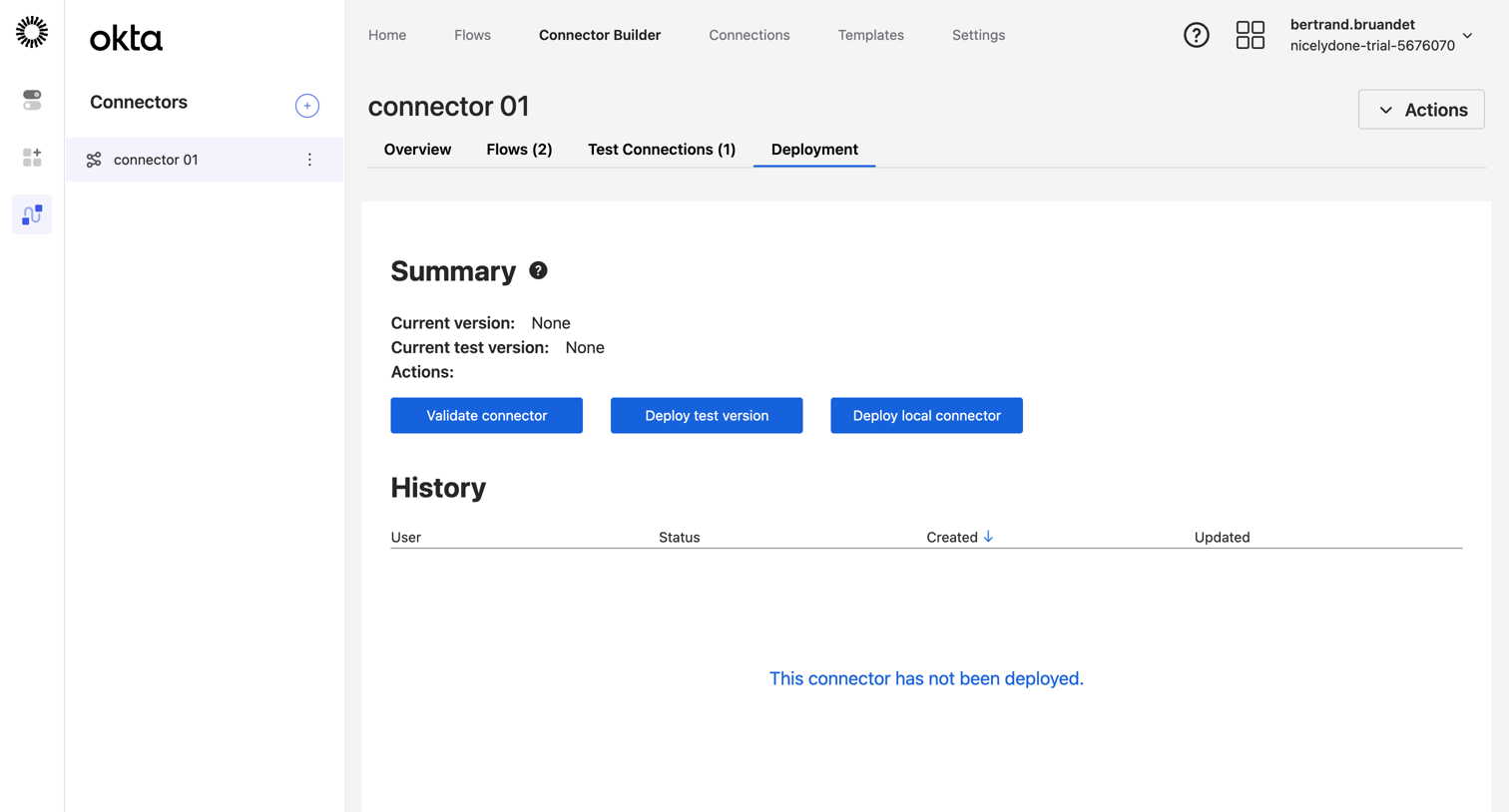The width and height of the screenshot is (1509, 812).
Task: Click the 'This connector has not been deployed.' message
Action: click(926, 678)
